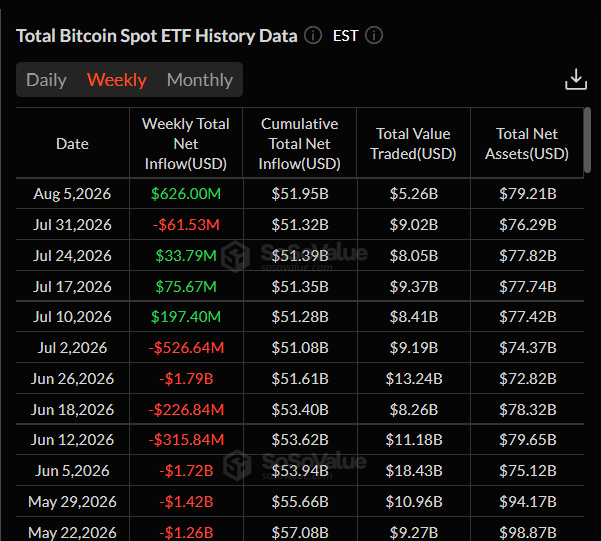Click the SoSoValue watermark logo near Jul 24

click(x=235, y=256)
